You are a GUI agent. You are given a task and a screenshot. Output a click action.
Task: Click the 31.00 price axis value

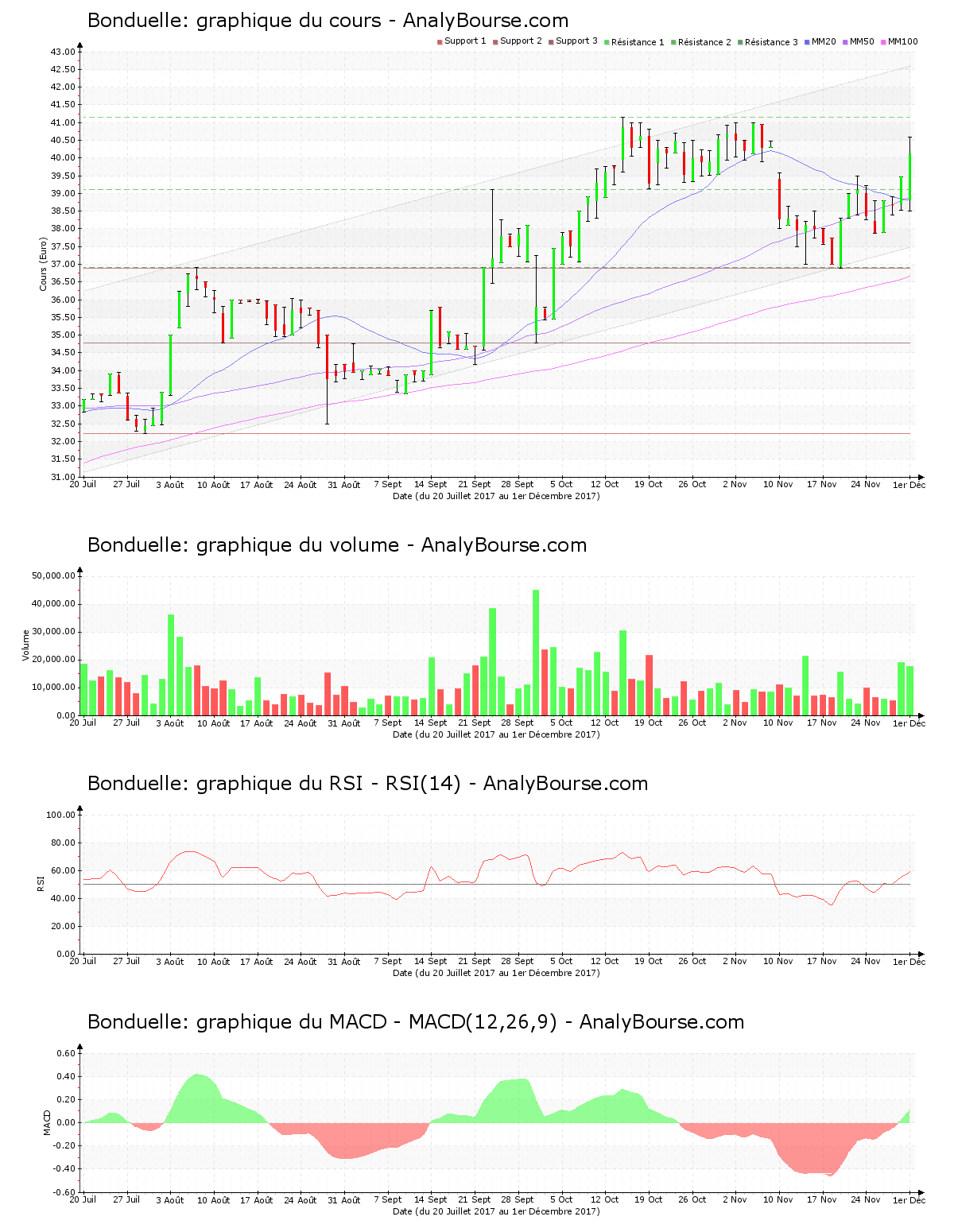64,477
